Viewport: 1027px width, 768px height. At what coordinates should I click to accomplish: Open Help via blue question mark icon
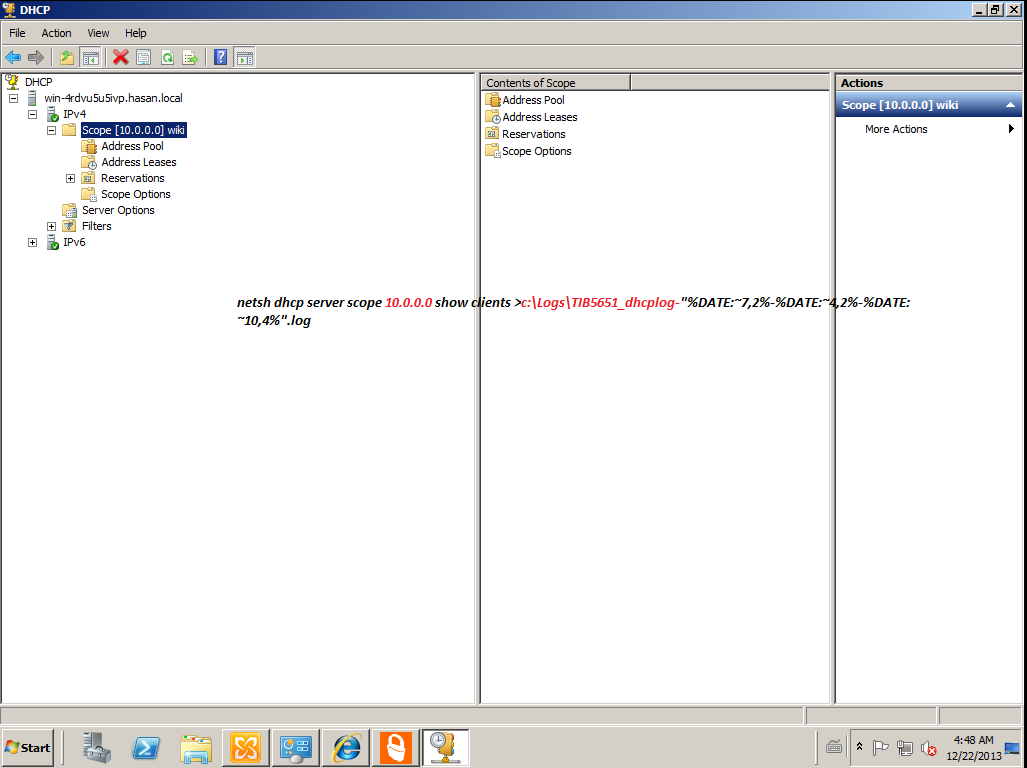tap(221, 57)
